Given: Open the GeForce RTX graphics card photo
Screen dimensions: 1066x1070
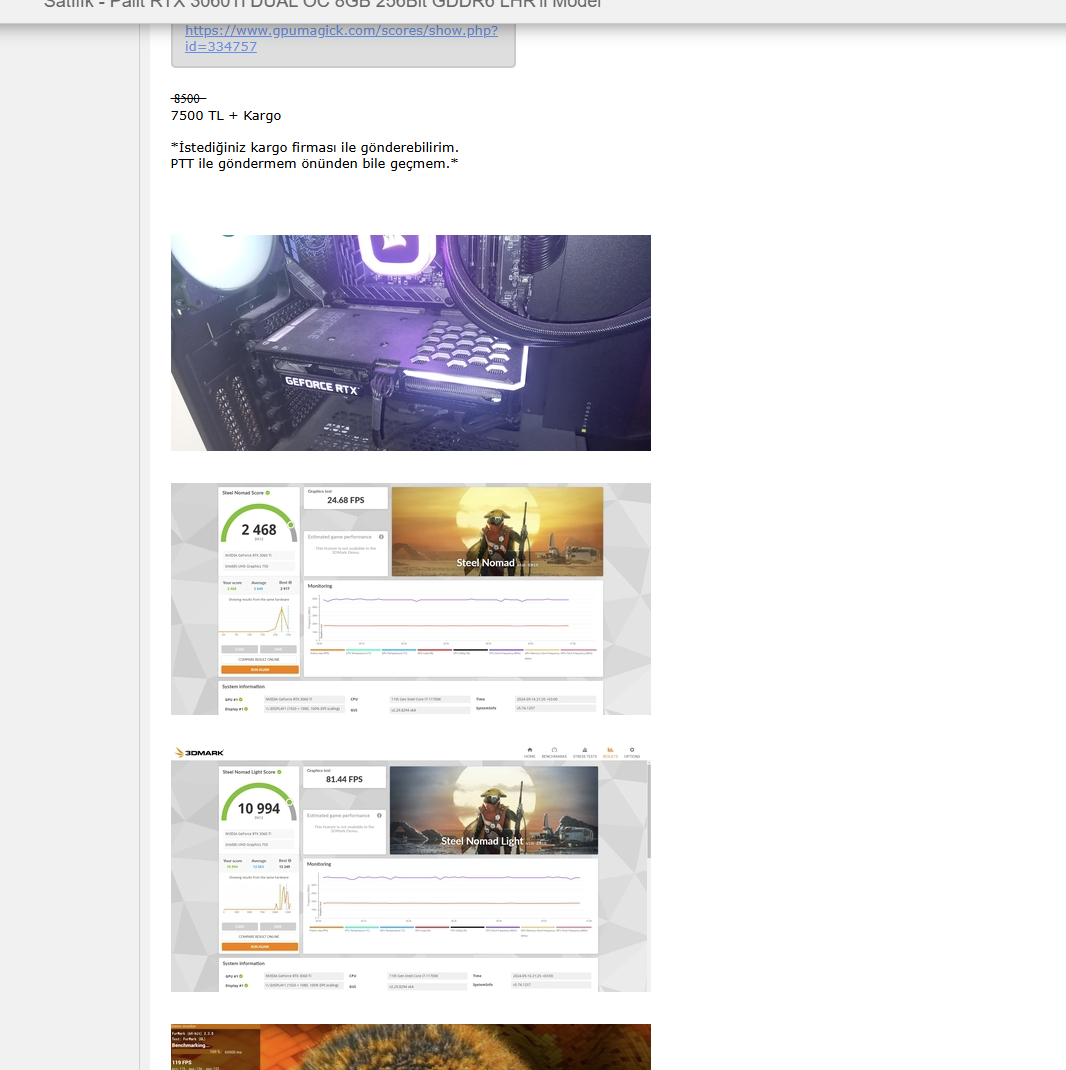Looking at the screenshot, I should click(x=411, y=343).
